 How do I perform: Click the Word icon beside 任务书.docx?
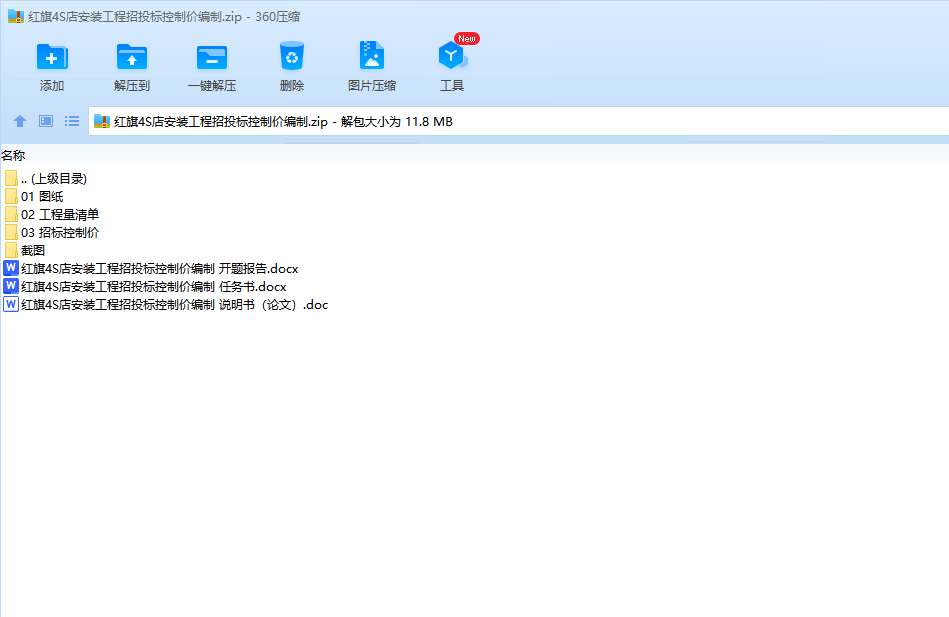click(11, 286)
